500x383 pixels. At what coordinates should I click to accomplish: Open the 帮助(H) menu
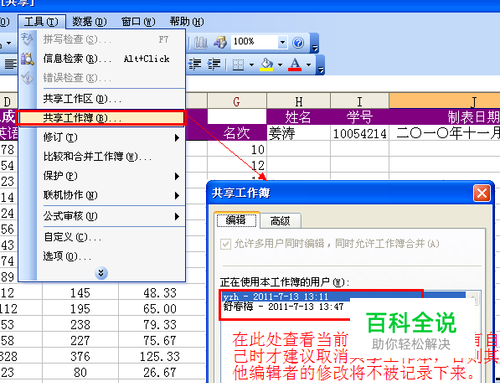click(187, 22)
